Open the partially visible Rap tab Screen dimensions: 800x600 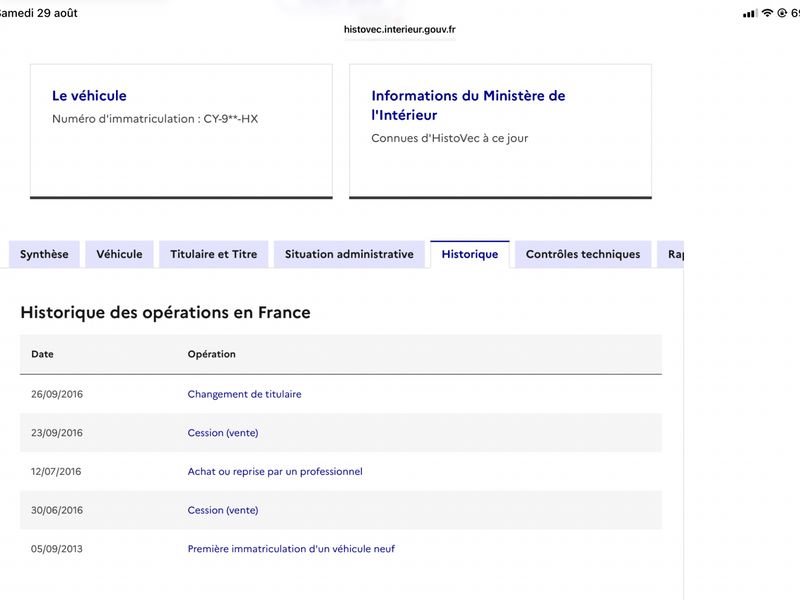(x=671, y=254)
